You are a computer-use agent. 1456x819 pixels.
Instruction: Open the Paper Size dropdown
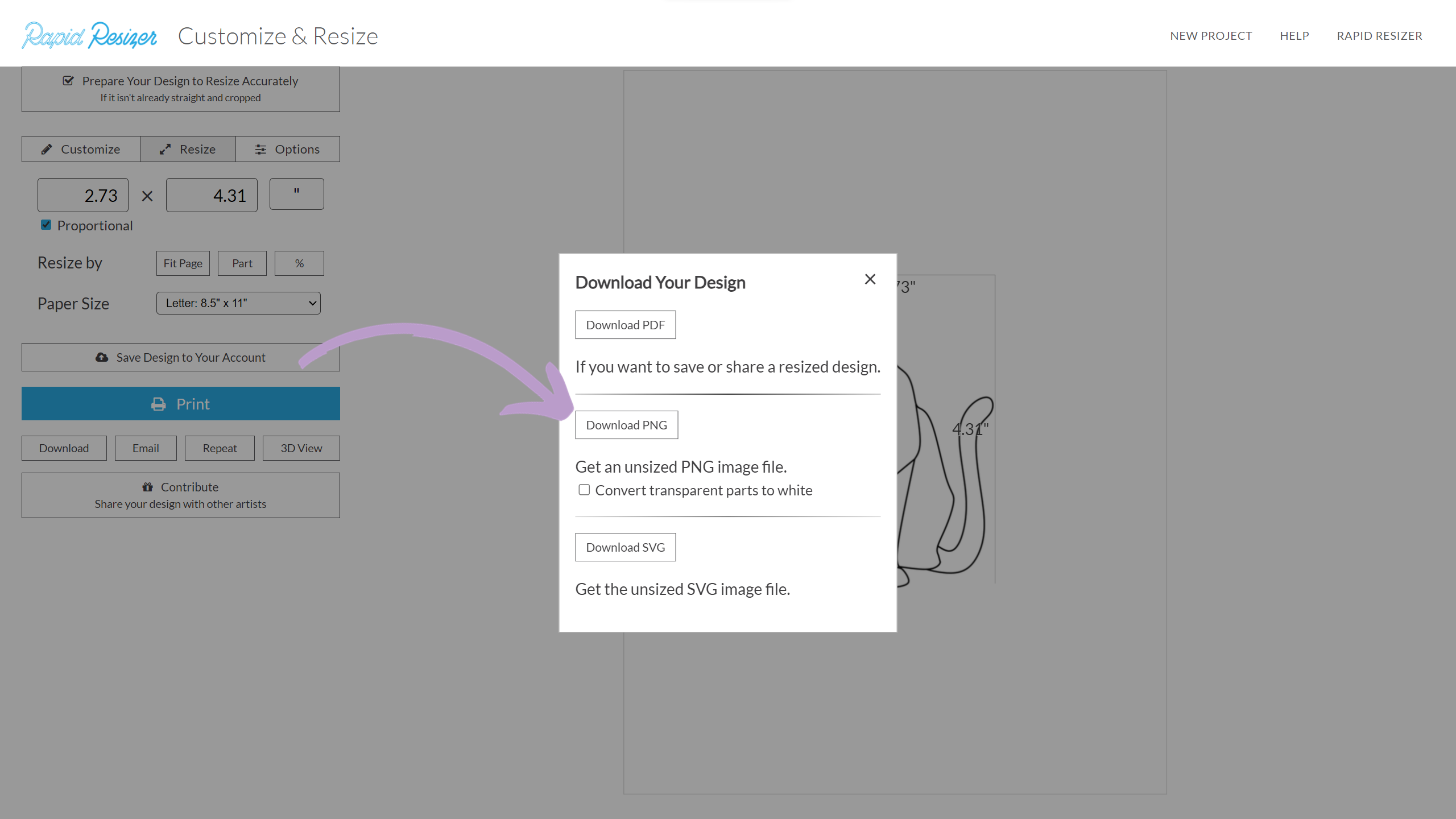point(238,303)
